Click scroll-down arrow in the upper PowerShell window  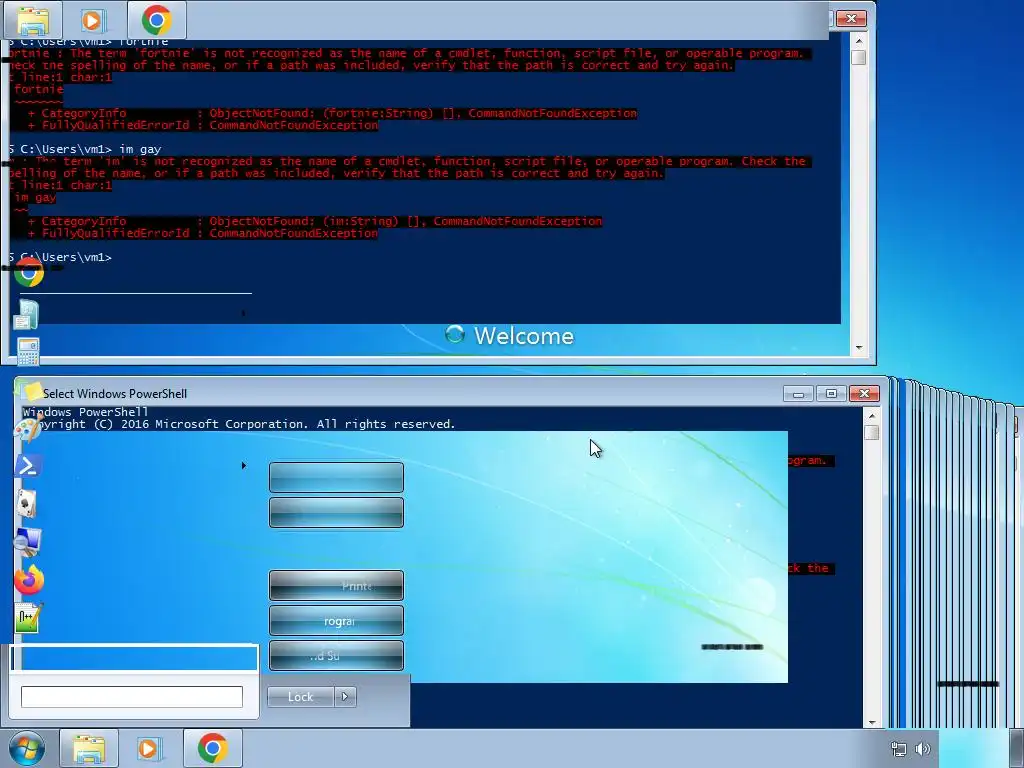(x=859, y=348)
